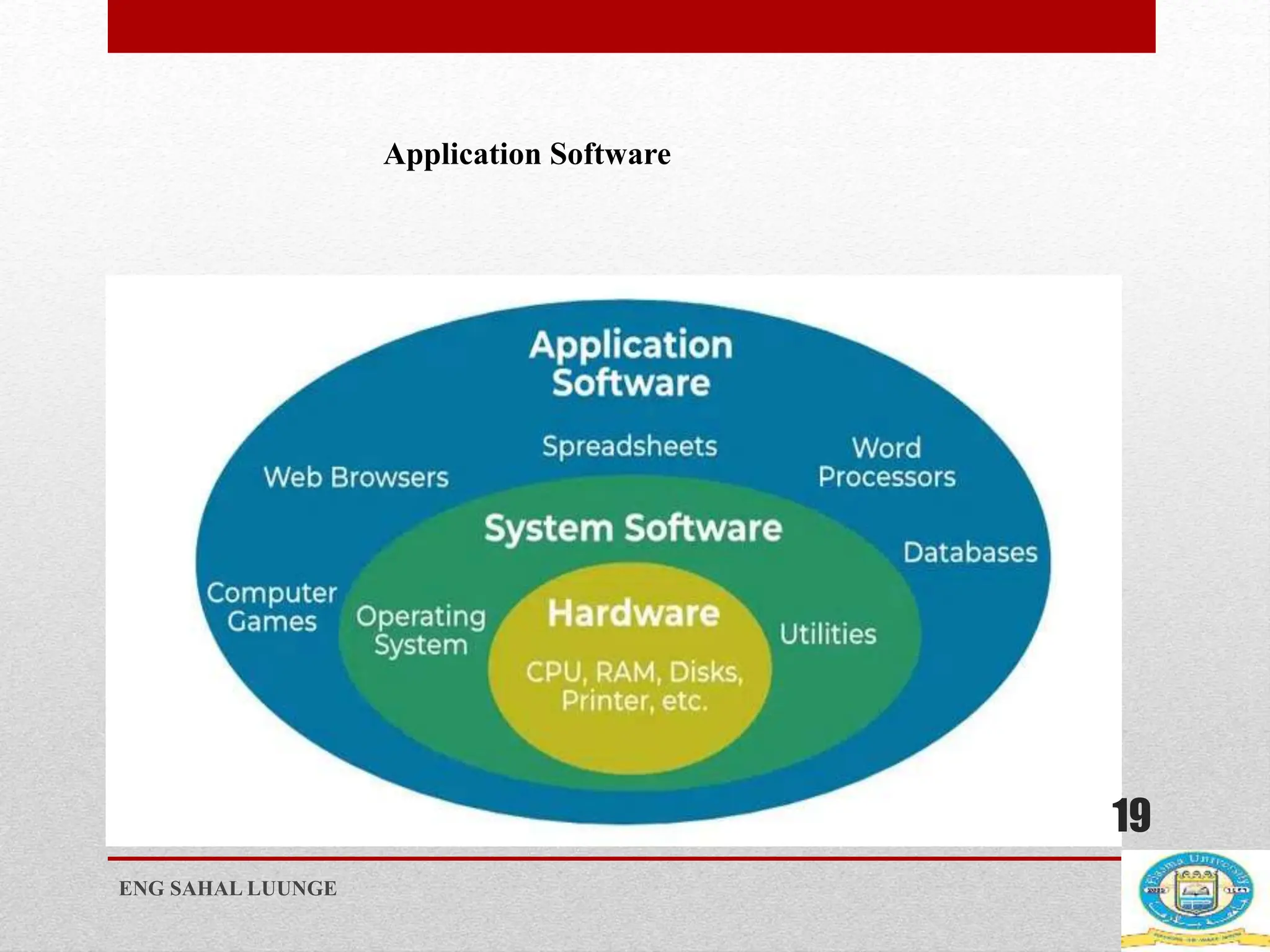Click the slide number 19
The image size is (1270, 952).
click(1131, 816)
